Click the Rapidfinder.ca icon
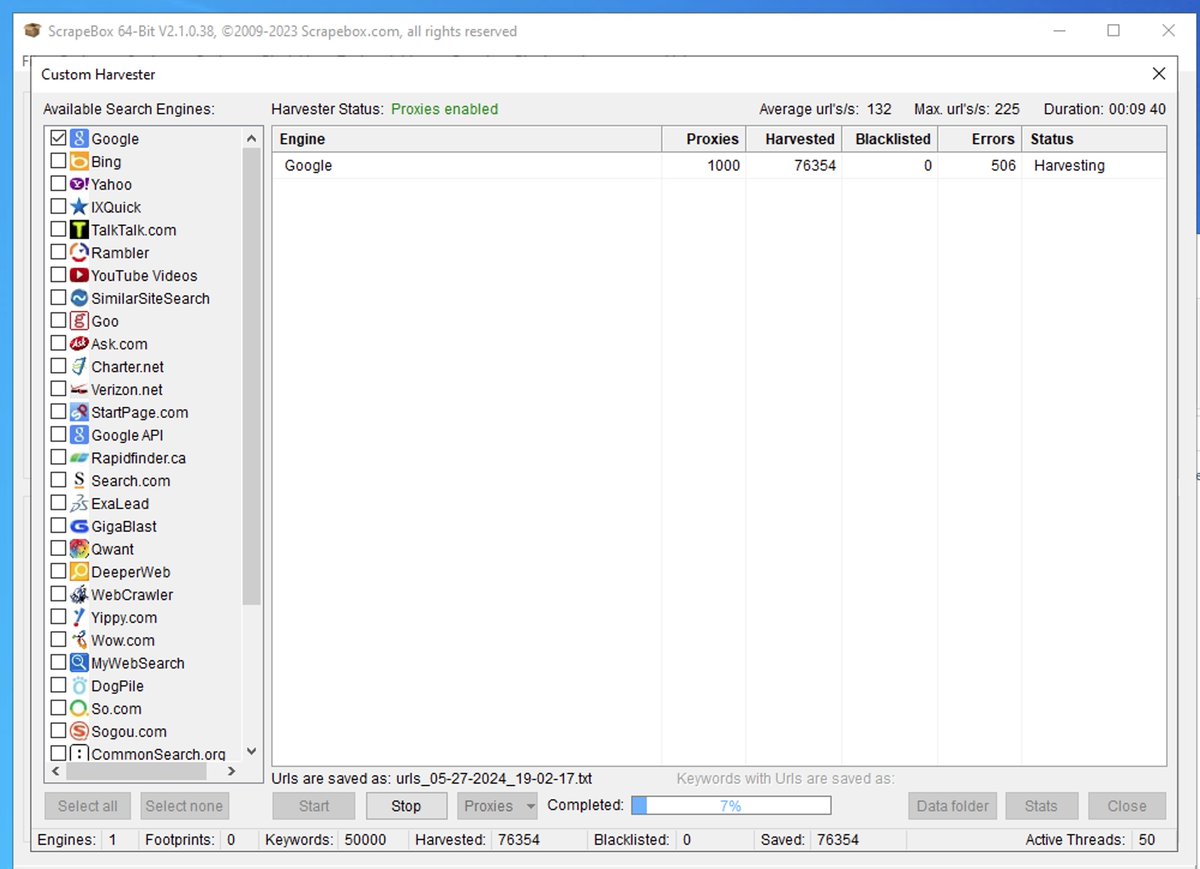The image size is (1200, 869). click(x=79, y=458)
